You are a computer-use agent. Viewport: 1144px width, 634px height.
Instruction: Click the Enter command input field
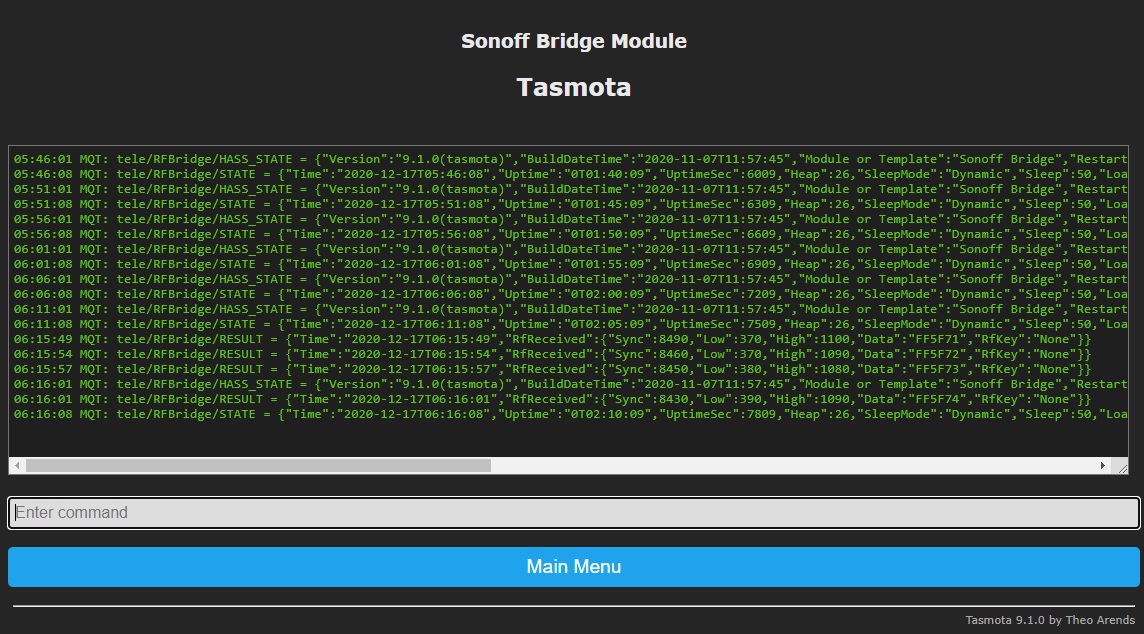pyautogui.click(x=573, y=513)
